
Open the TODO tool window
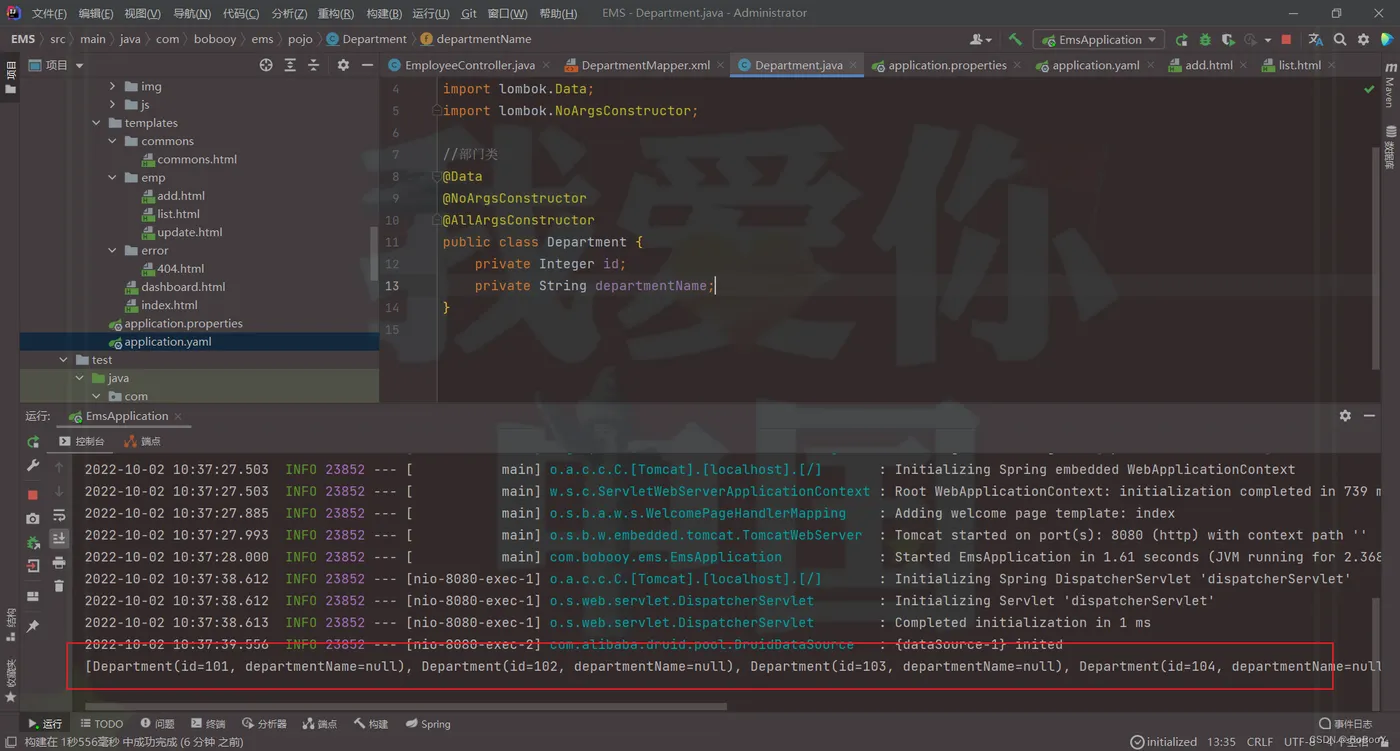(102, 724)
